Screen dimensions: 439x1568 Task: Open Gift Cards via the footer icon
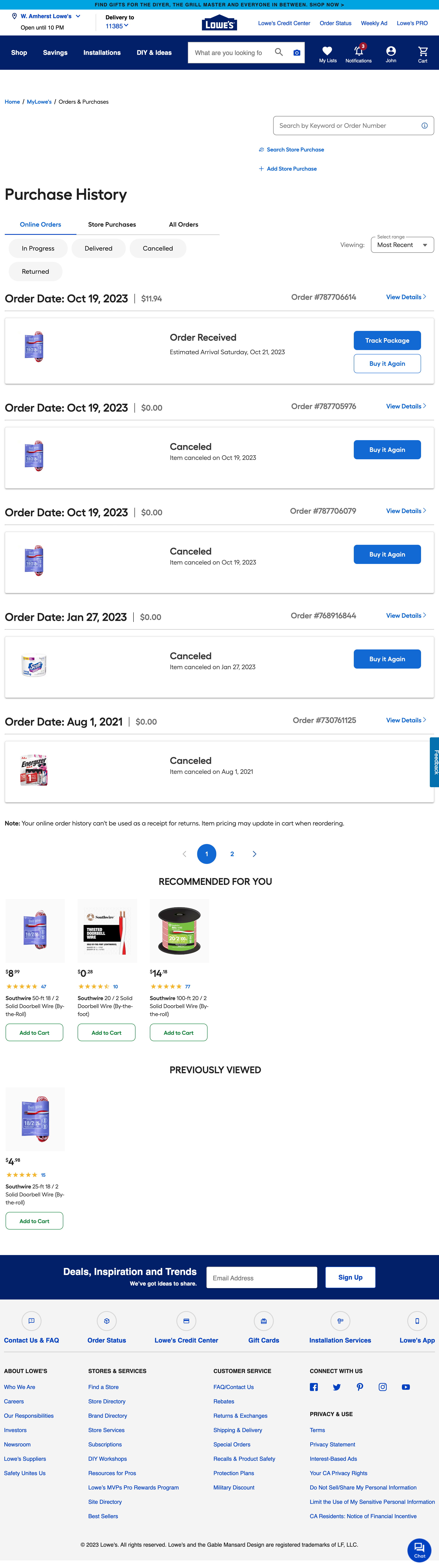[x=263, y=1321]
